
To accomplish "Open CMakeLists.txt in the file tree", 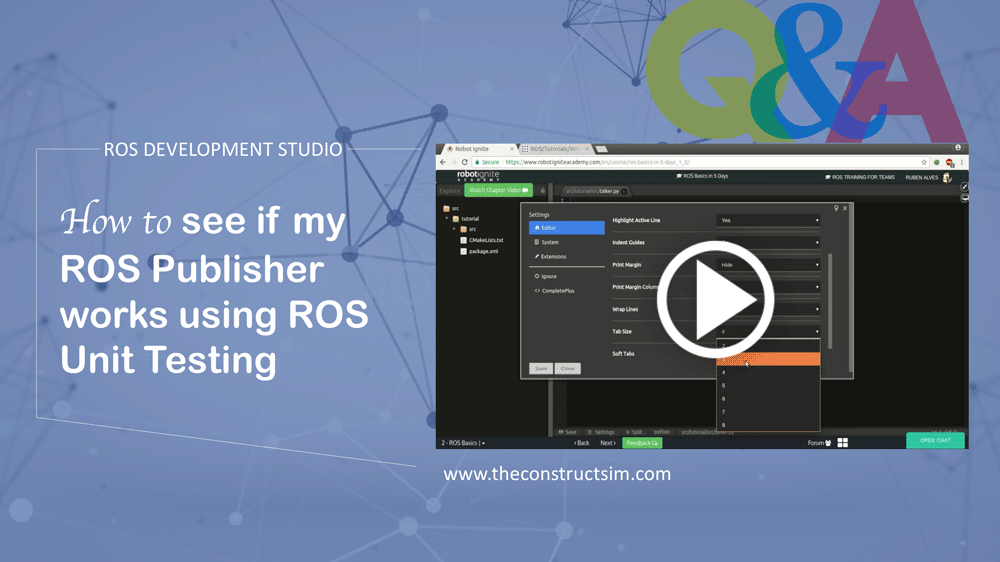I will pyautogui.click(x=482, y=240).
